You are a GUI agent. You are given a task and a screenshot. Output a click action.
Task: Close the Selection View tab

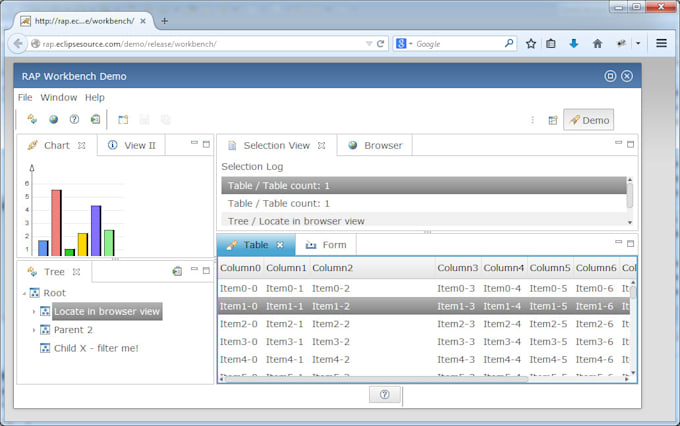pyautogui.click(x=321, y=145)
